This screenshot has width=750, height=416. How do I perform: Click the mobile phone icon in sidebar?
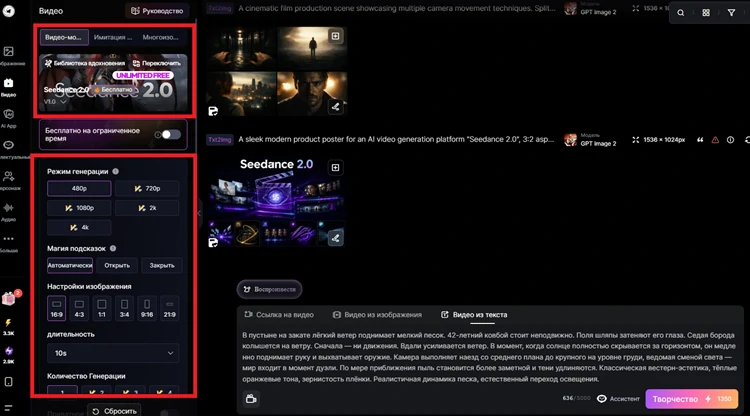(9, 382)
